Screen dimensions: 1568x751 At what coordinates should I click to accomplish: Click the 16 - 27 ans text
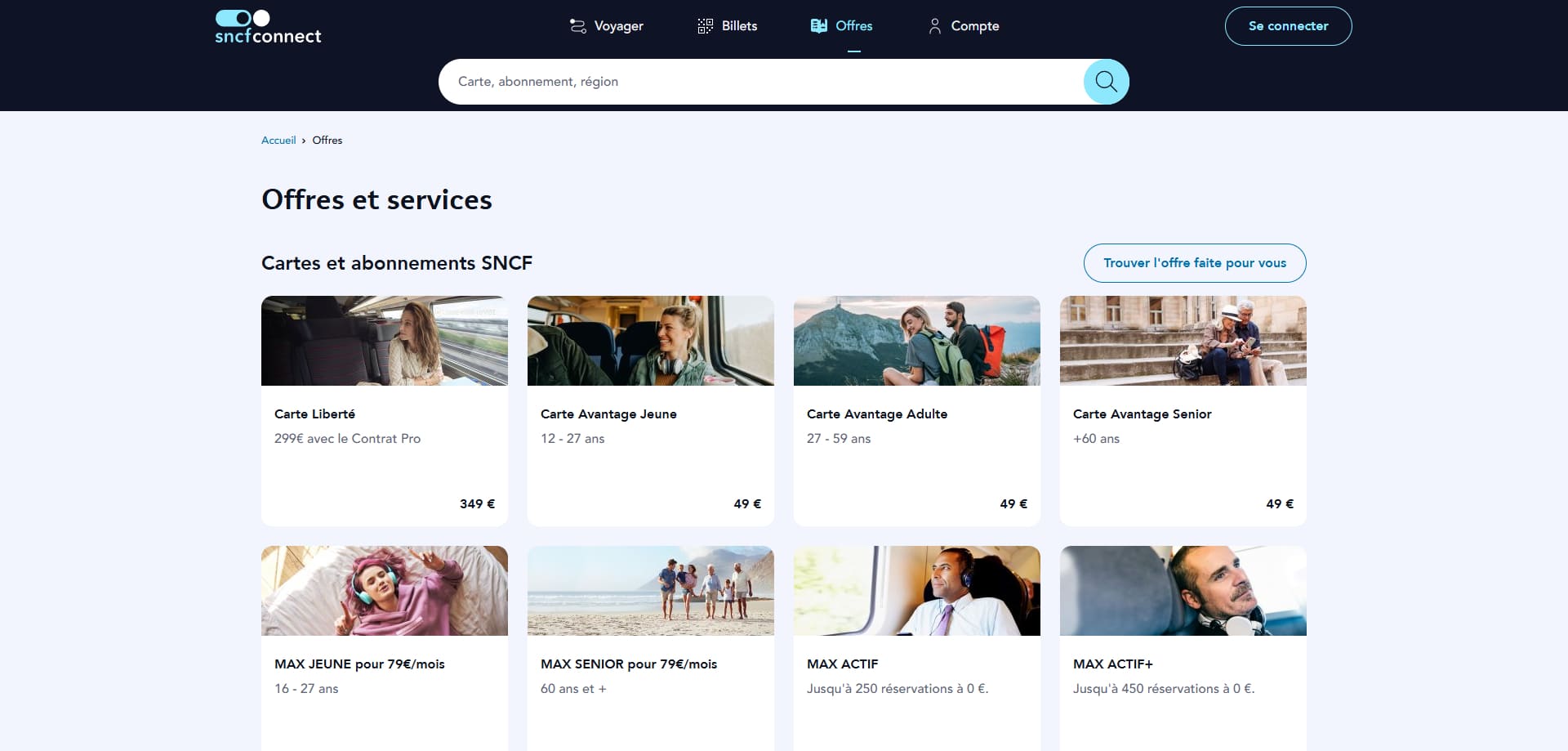click(306, 689)
